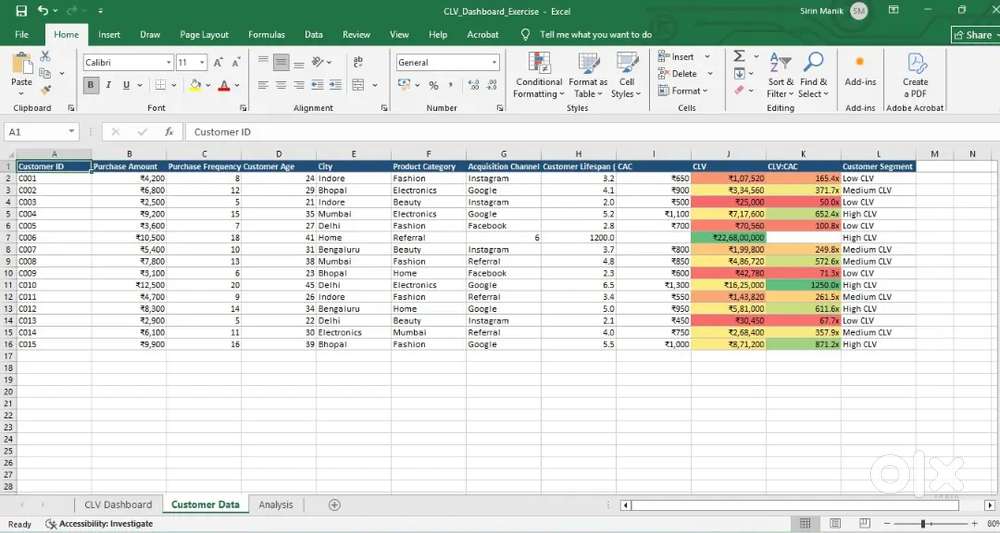1000x533 pixels.
Task: Click Increase Font Size icon
Action: pos(219,62)
